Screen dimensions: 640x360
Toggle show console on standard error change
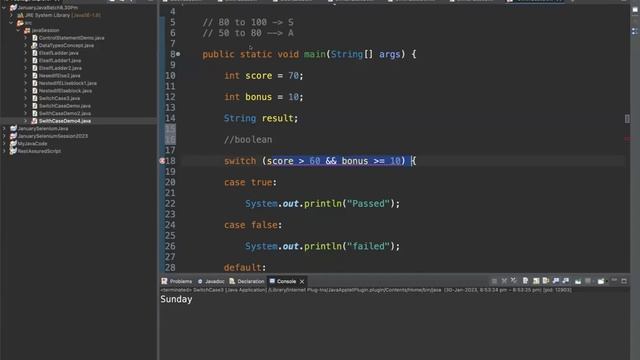(x=566, y=281)
